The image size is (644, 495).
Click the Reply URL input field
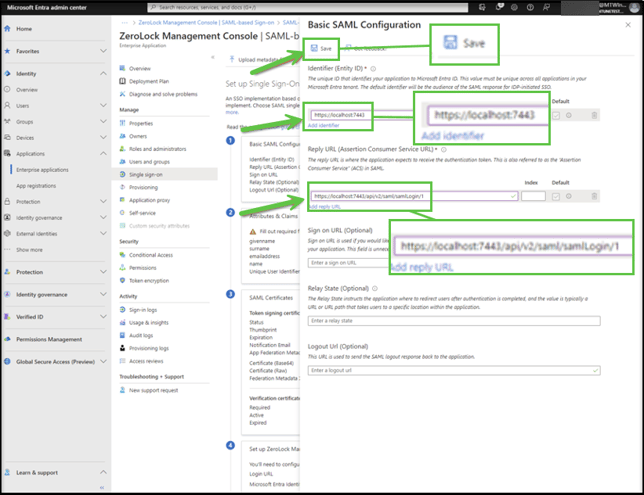tap(414, 196)
